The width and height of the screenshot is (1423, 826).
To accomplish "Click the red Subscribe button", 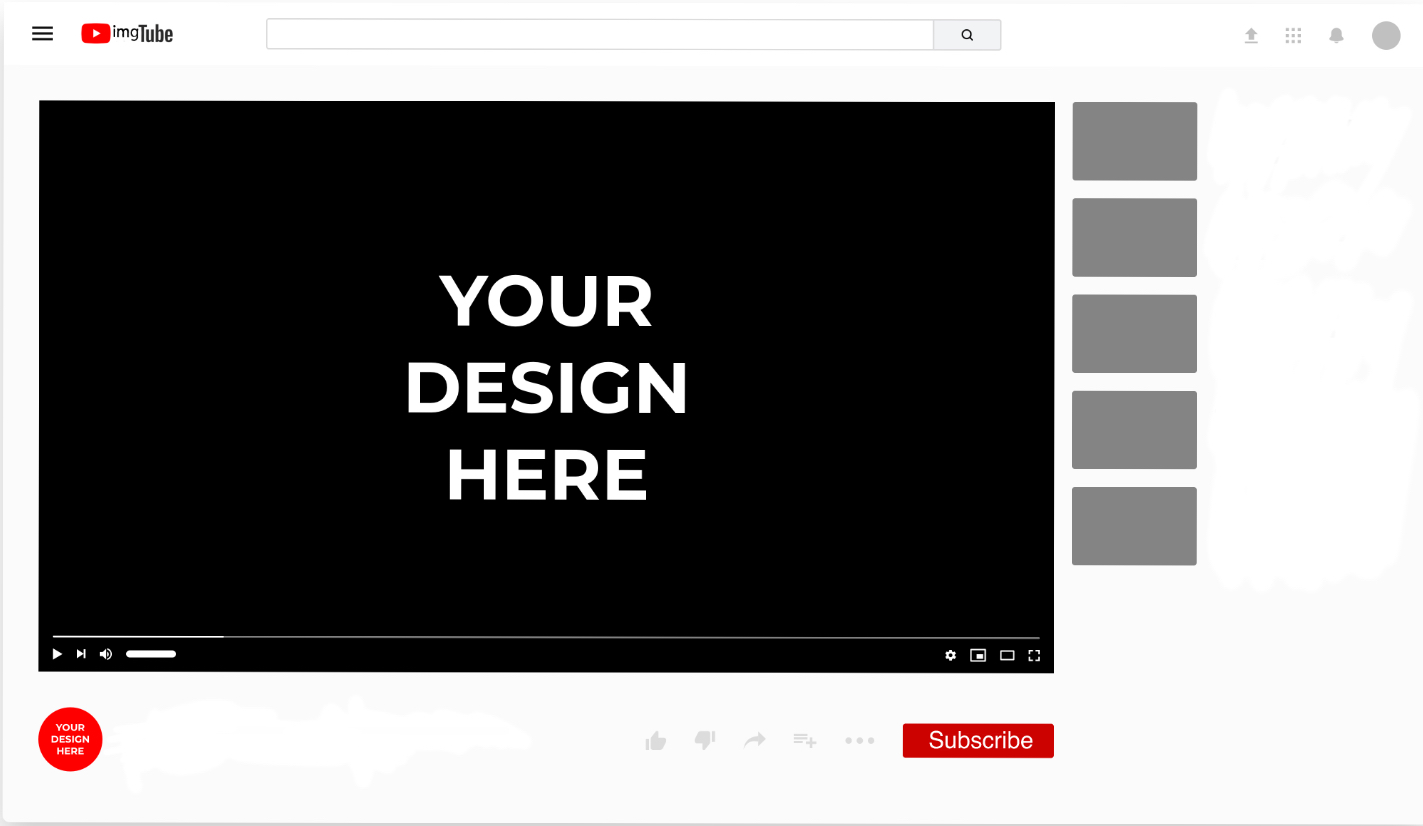I will (978, 740).
